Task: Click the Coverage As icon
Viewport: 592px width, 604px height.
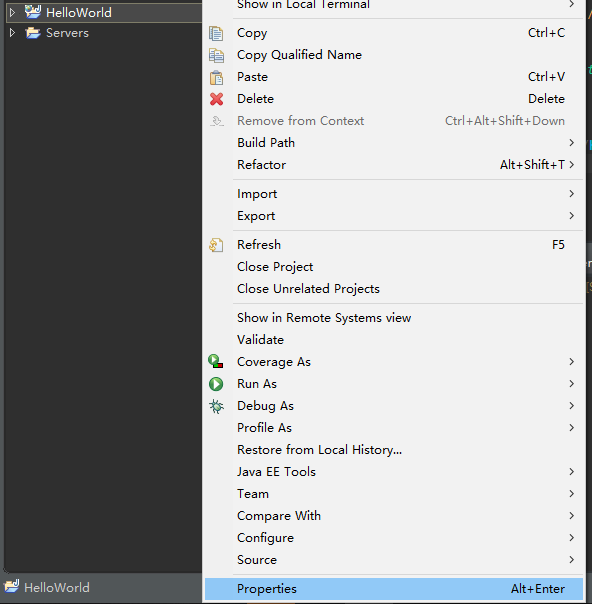Action: [216, 362]
